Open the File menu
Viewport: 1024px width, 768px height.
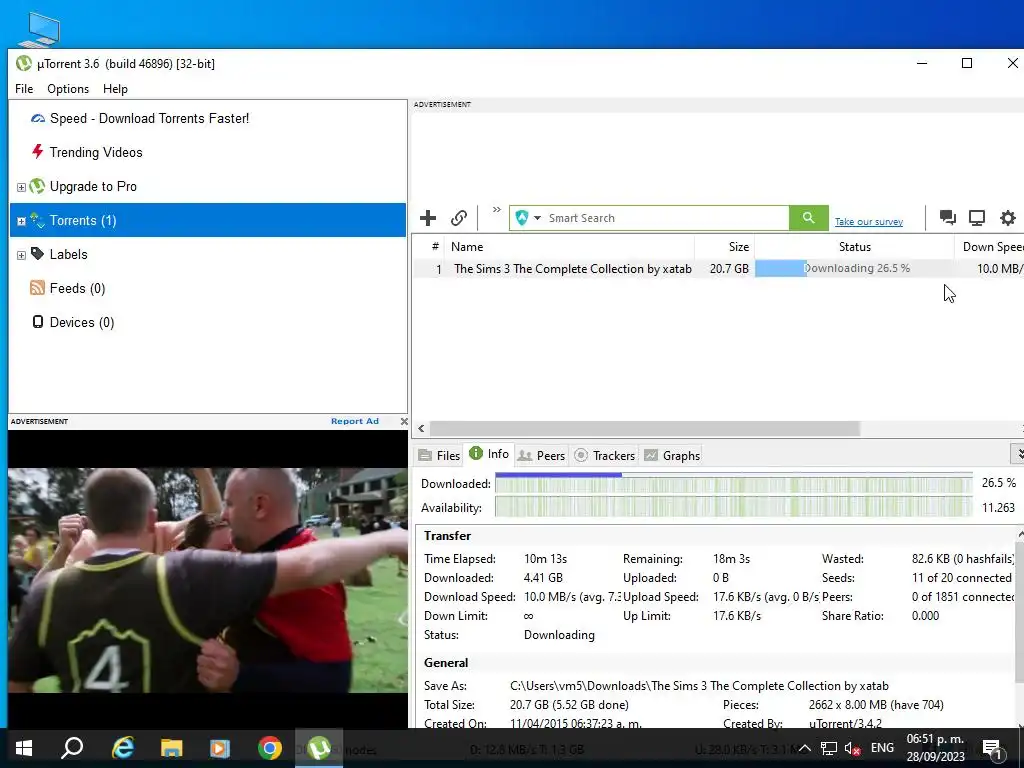pyautogui.click(x=24, y=89)
